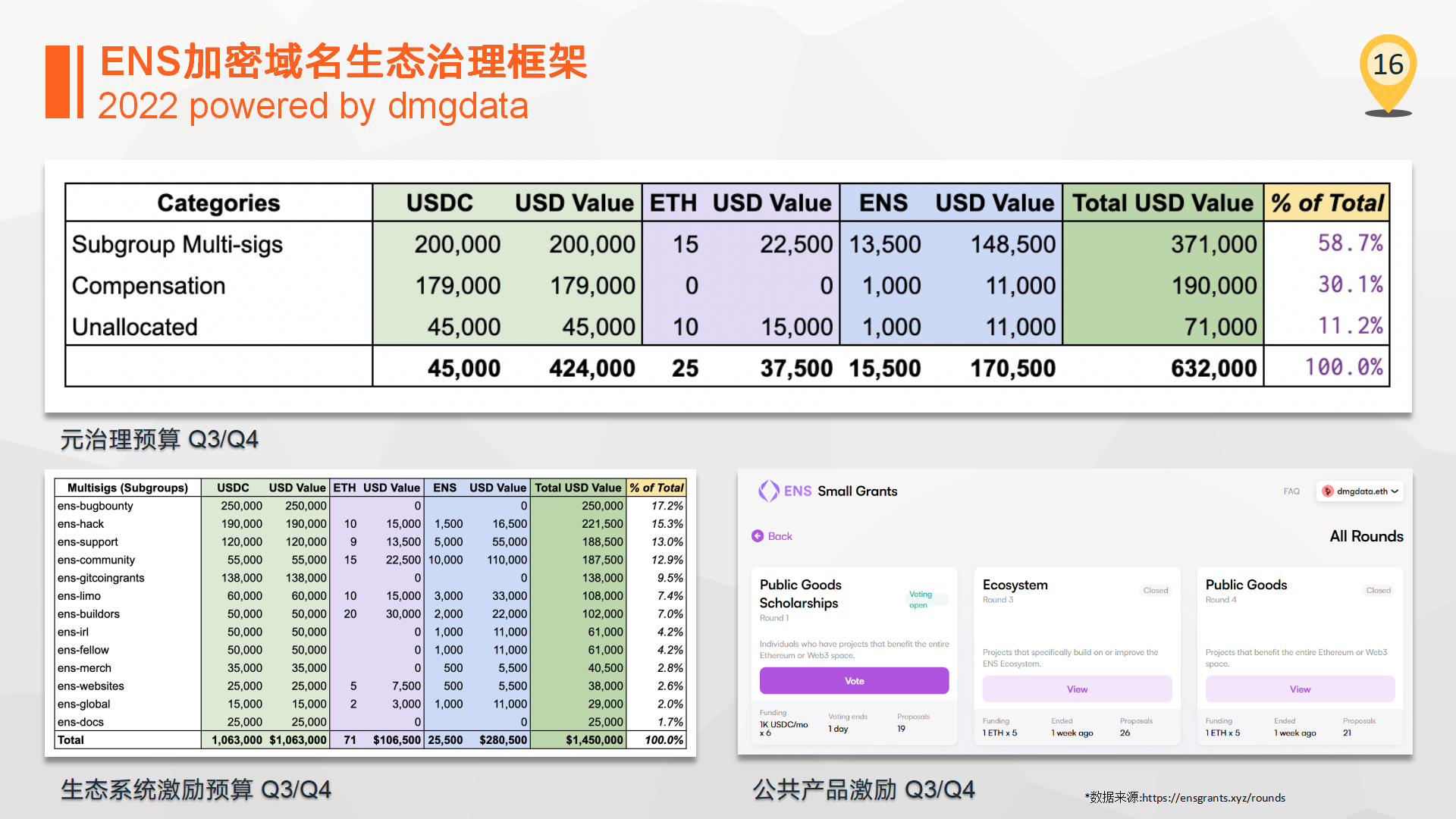The image size is (1456, 819).
Task: Select the Ecosystem card title
Action: tap(1015, 585)
